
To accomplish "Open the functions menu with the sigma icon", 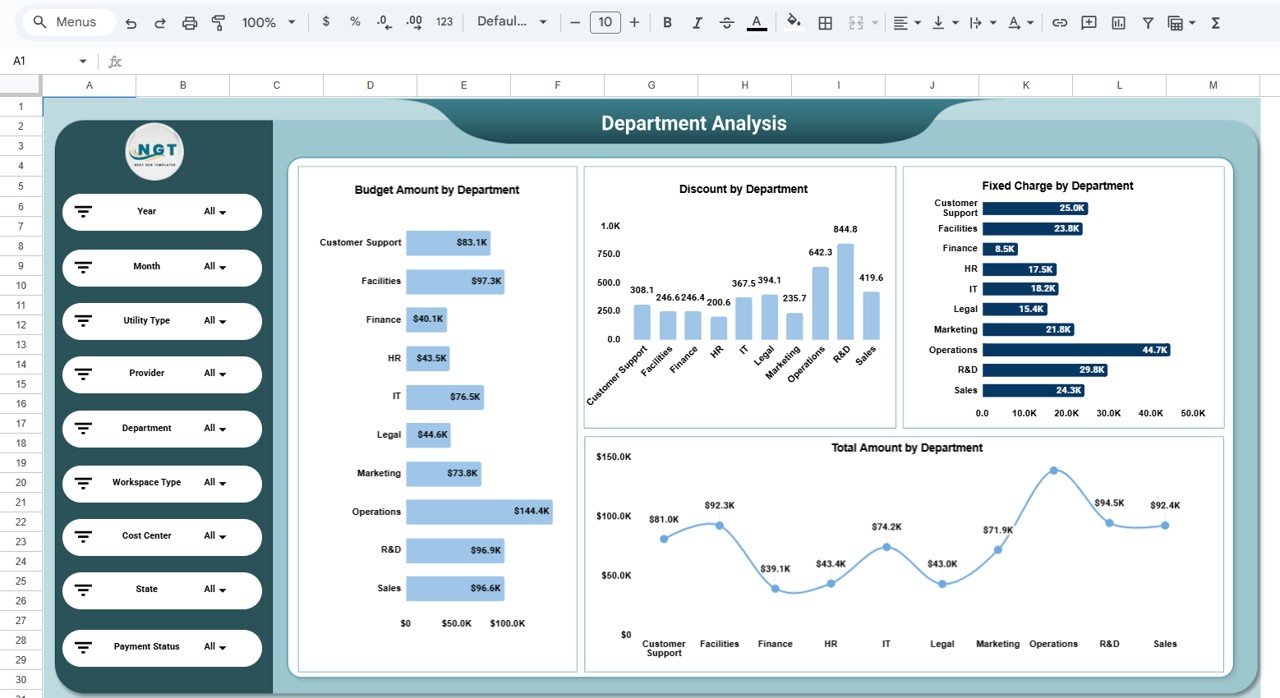I will 1214,21.
